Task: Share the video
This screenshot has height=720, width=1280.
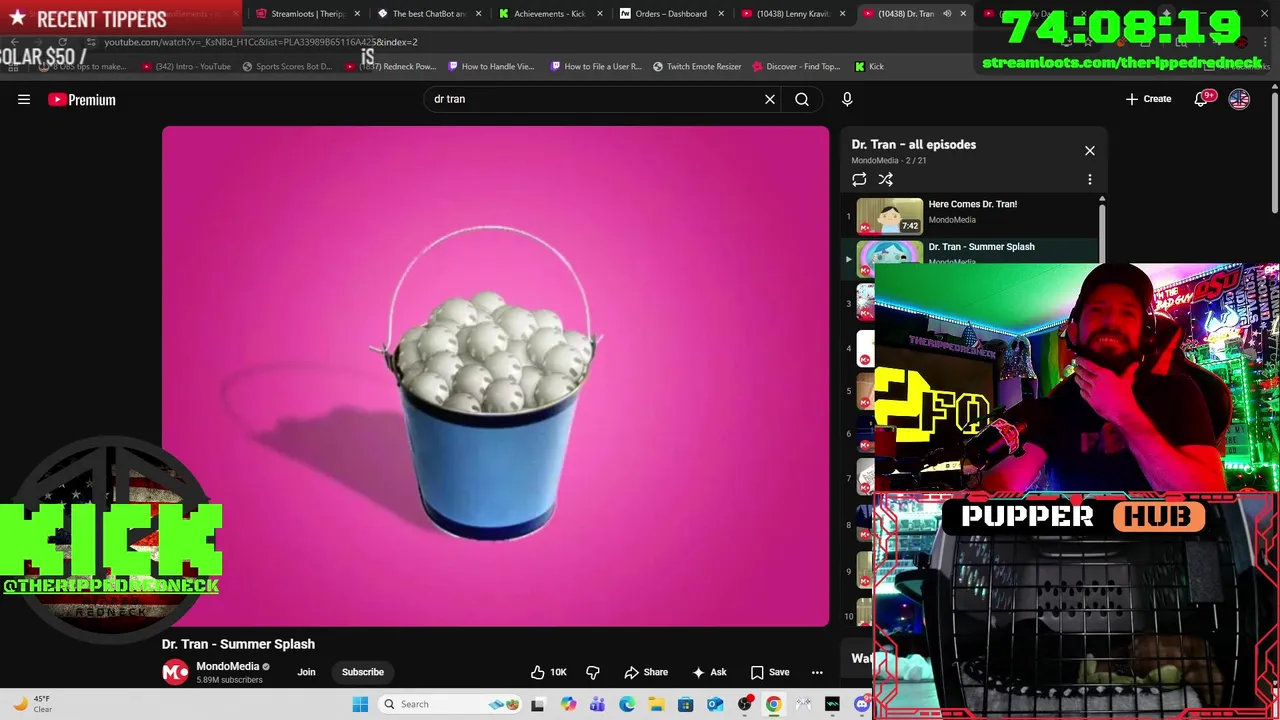Action: (646, 672)
